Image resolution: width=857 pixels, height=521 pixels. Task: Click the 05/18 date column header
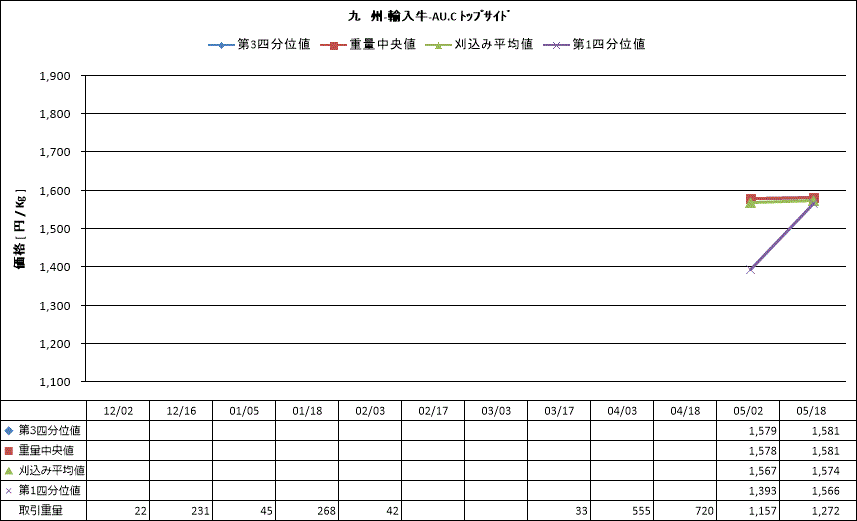[811, 411]
